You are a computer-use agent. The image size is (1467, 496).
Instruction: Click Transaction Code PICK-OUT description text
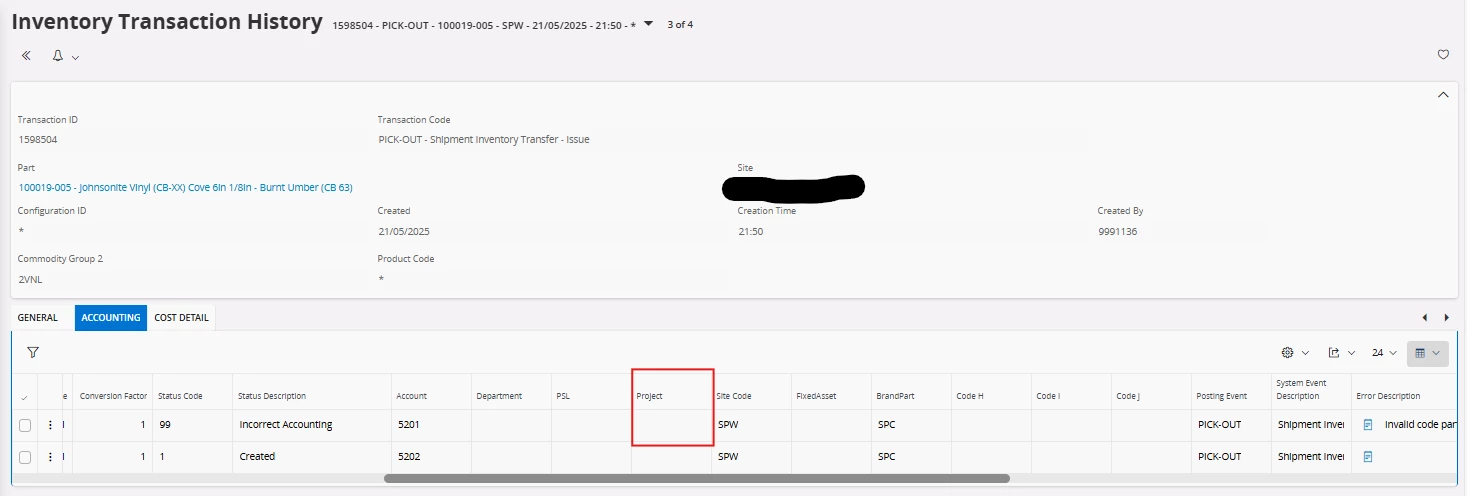pos(484,140)
